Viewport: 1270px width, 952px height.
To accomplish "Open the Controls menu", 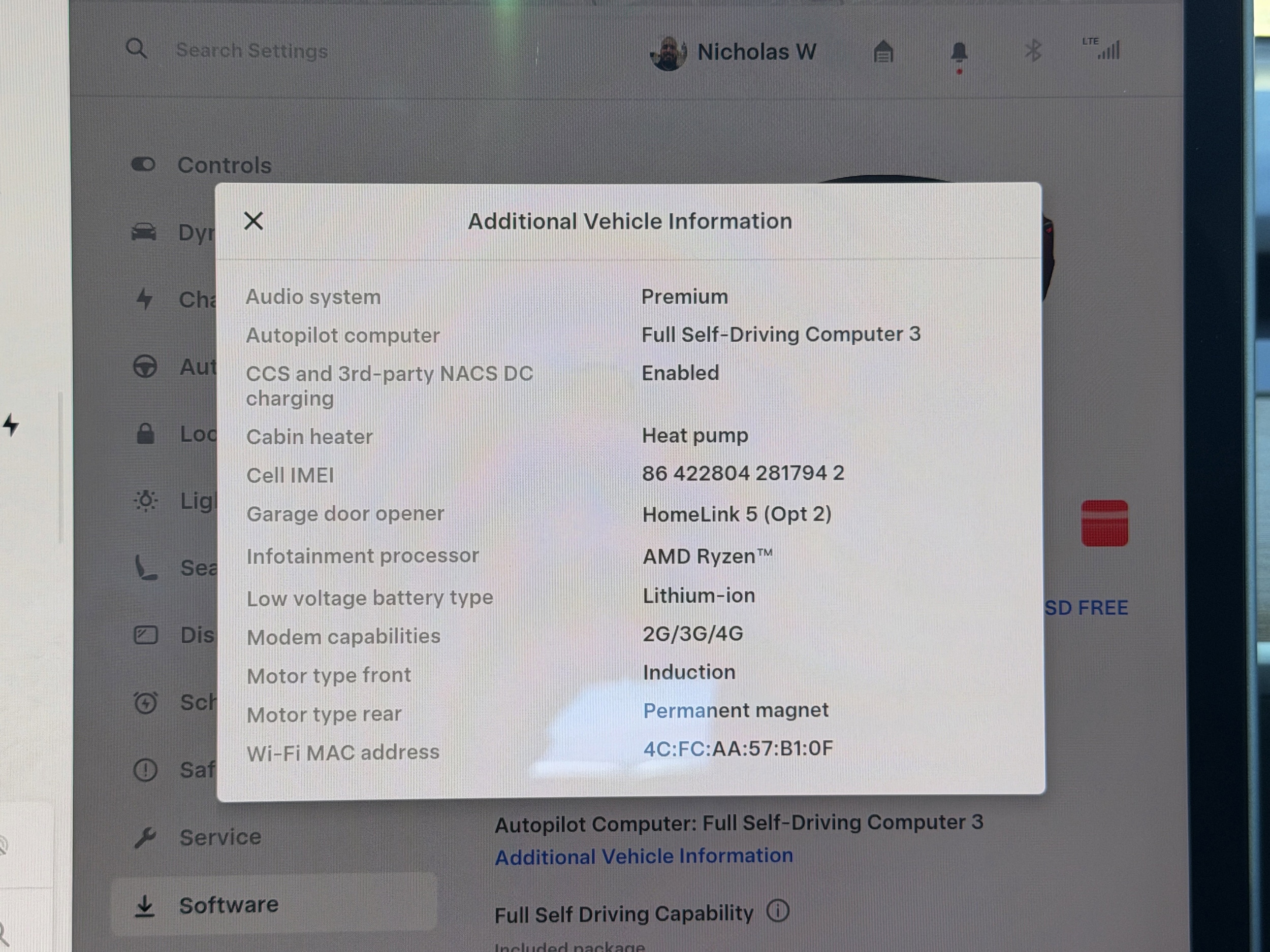I will (224, 165).
